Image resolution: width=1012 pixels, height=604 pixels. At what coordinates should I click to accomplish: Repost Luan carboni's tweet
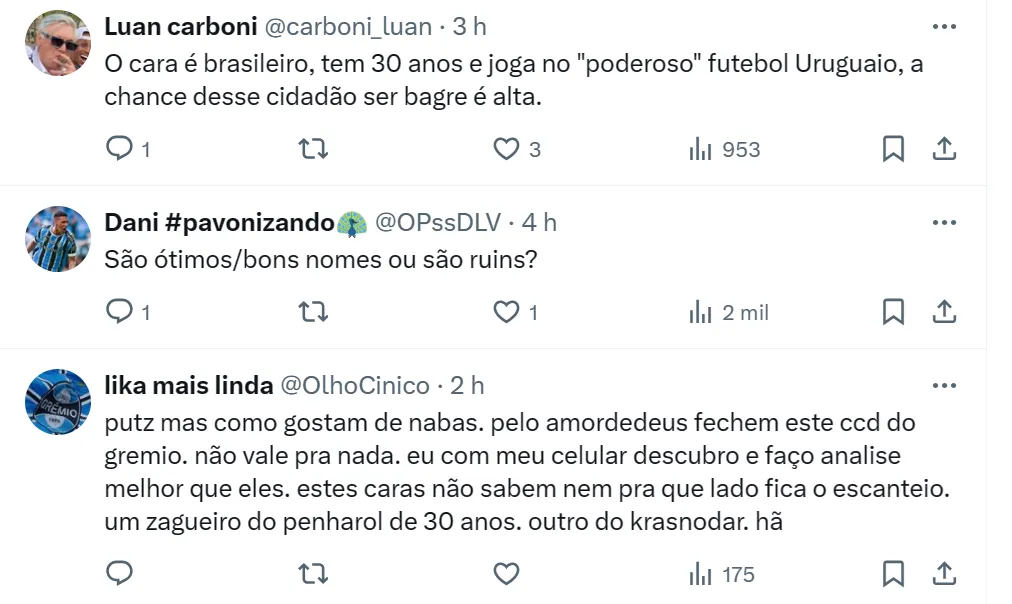(x=314, y=149)
